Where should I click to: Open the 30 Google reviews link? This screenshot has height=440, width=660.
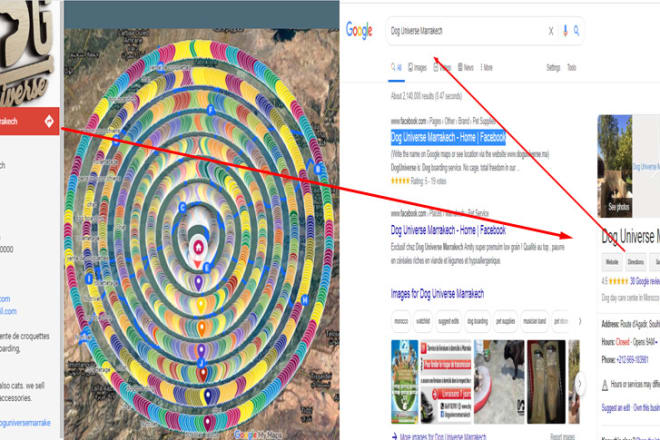[645, 281]
